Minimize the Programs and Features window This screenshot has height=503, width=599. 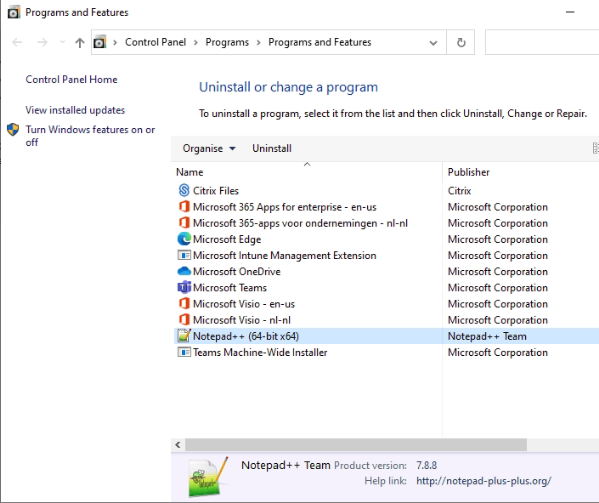[570, 12]
